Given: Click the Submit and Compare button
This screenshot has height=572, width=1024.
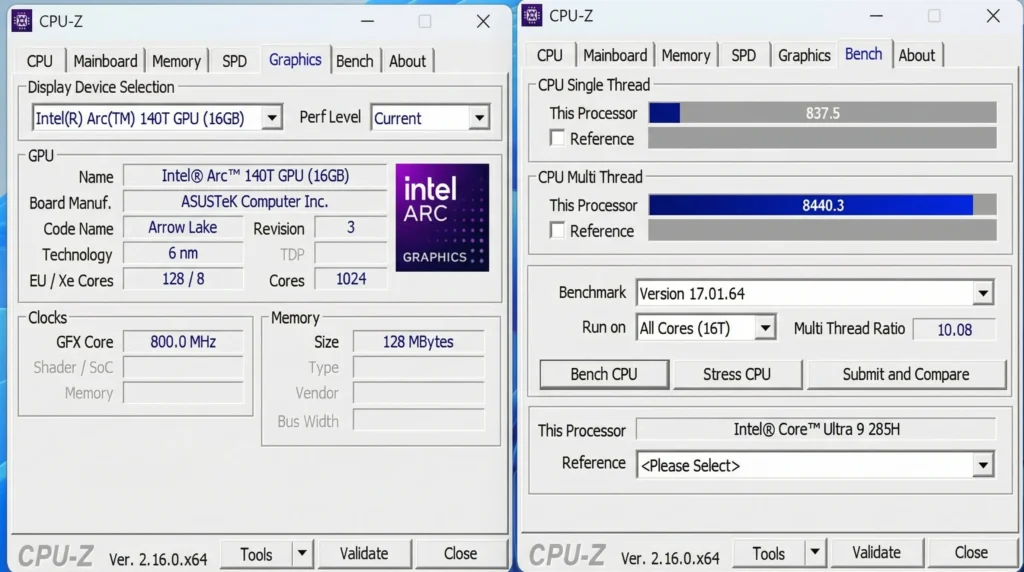Looking at the screenshot, I should [905, 374].
